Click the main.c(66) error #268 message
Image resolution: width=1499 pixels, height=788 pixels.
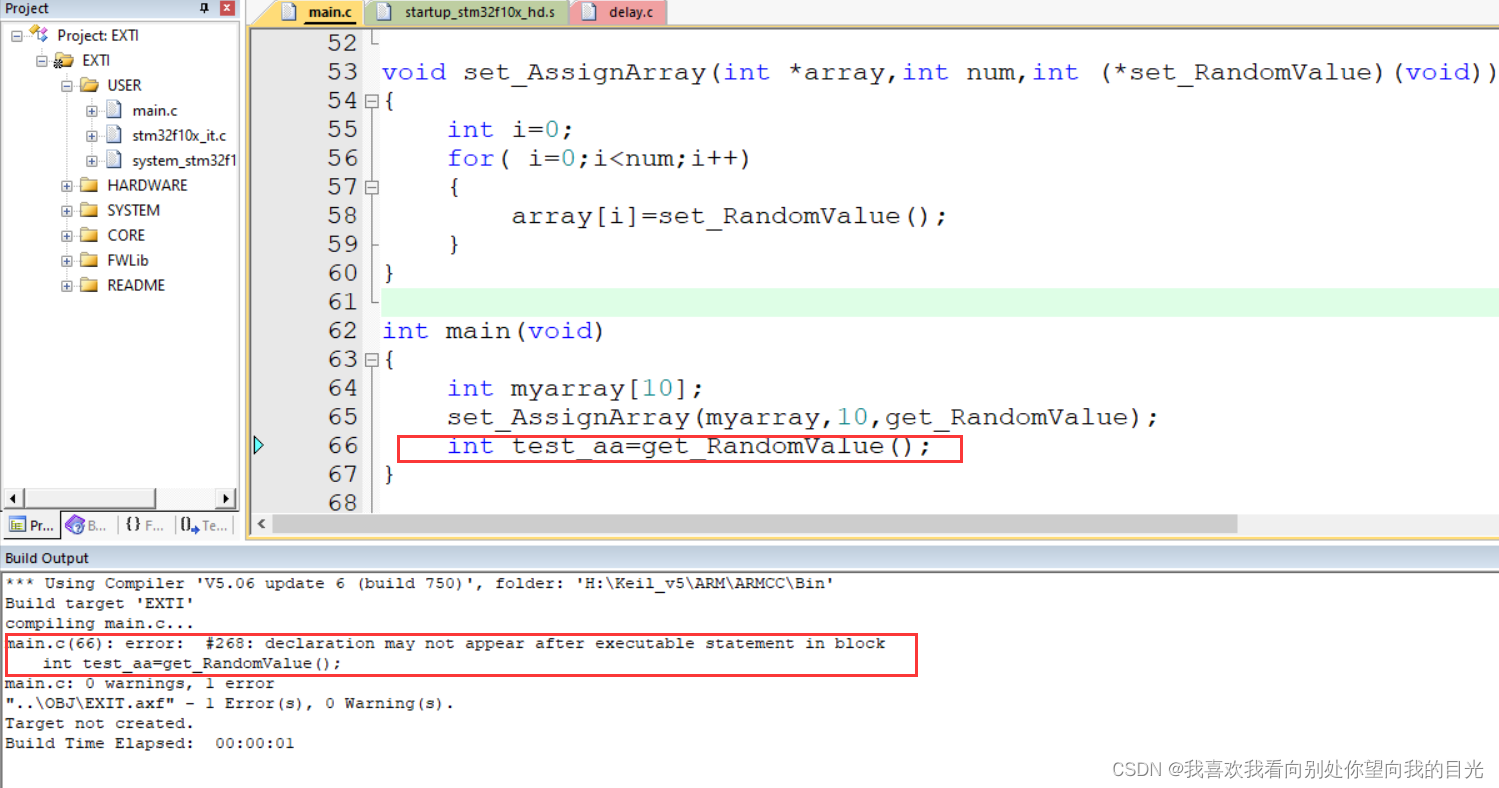coord(445,643)
